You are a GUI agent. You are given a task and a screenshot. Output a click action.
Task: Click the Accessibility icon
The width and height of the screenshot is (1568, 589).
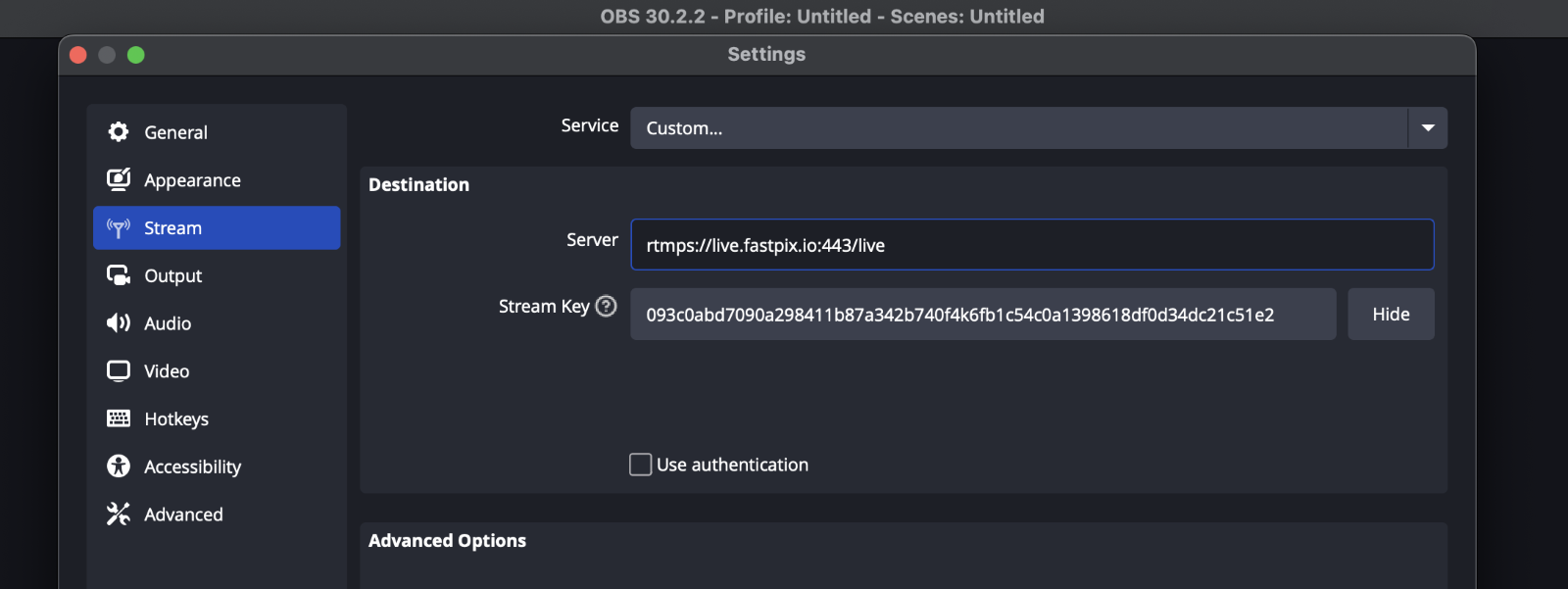pos(119,466)
